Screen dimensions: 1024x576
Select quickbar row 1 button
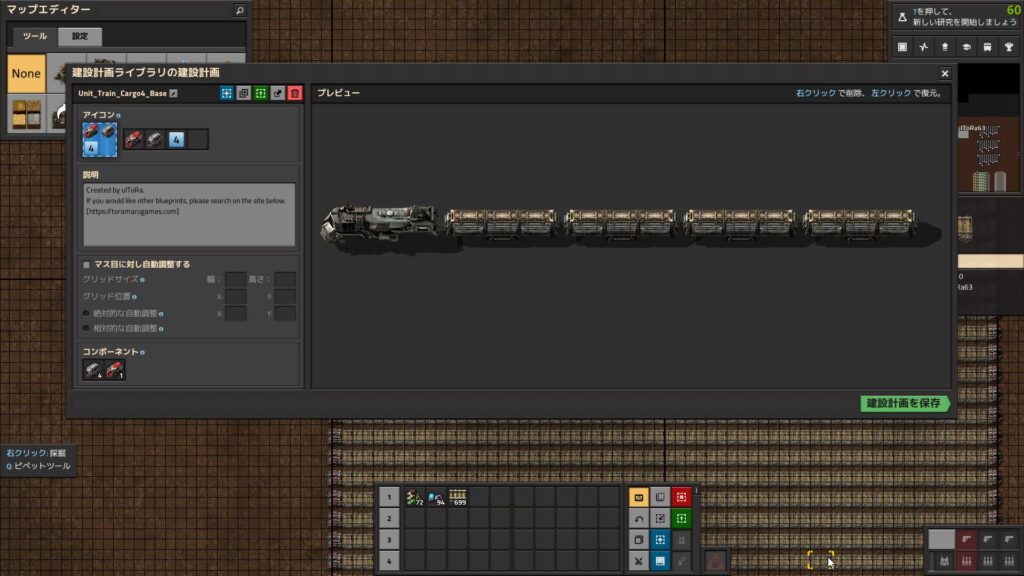point(389,497)
